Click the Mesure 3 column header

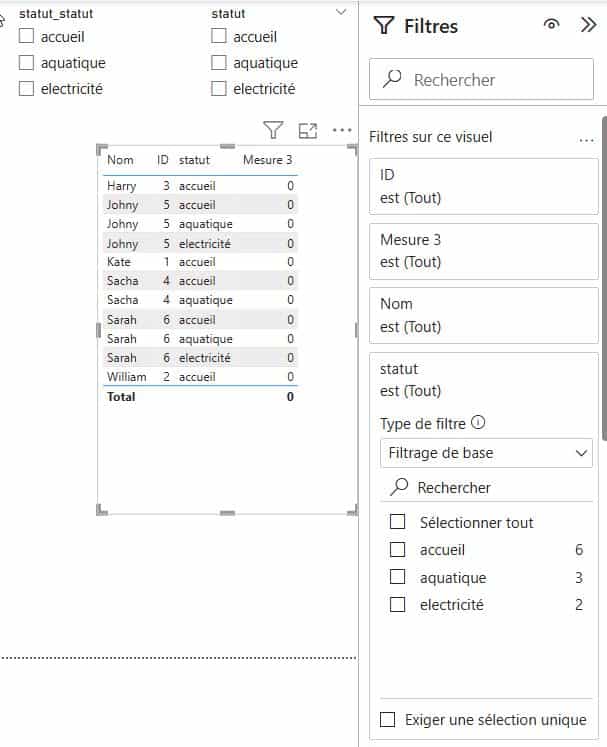267,160
